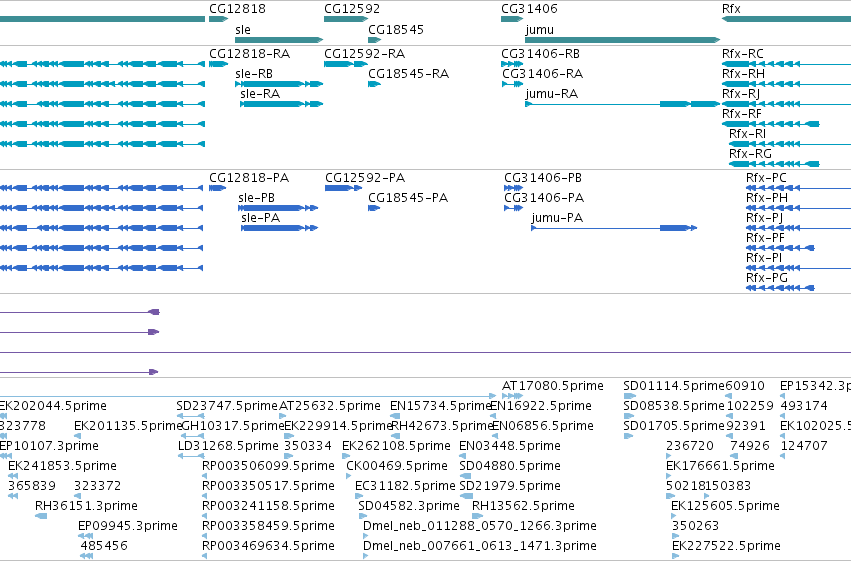Click protein label Rfx-PG

(x=766, y=278)
